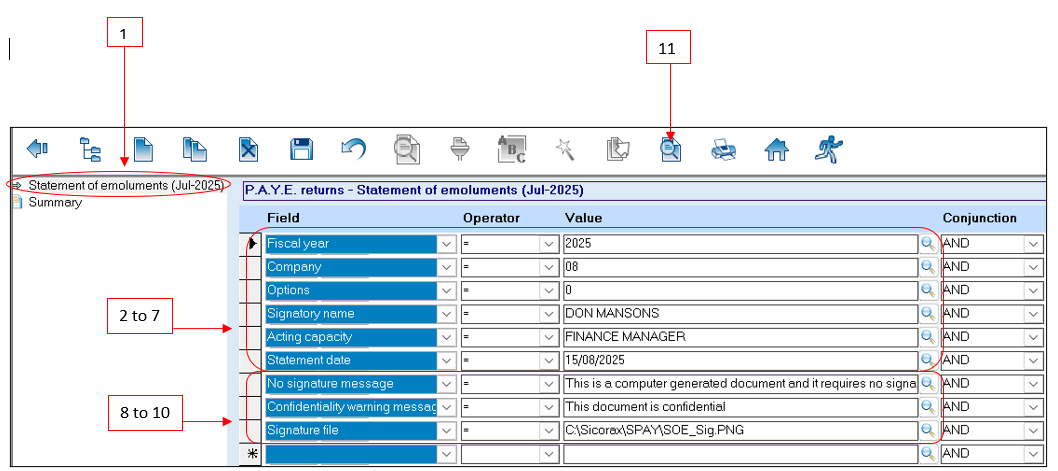This screenshot has width=1058, height=471.
Task: Open the field dropdown on the blank new row
Action: point(447,454)
